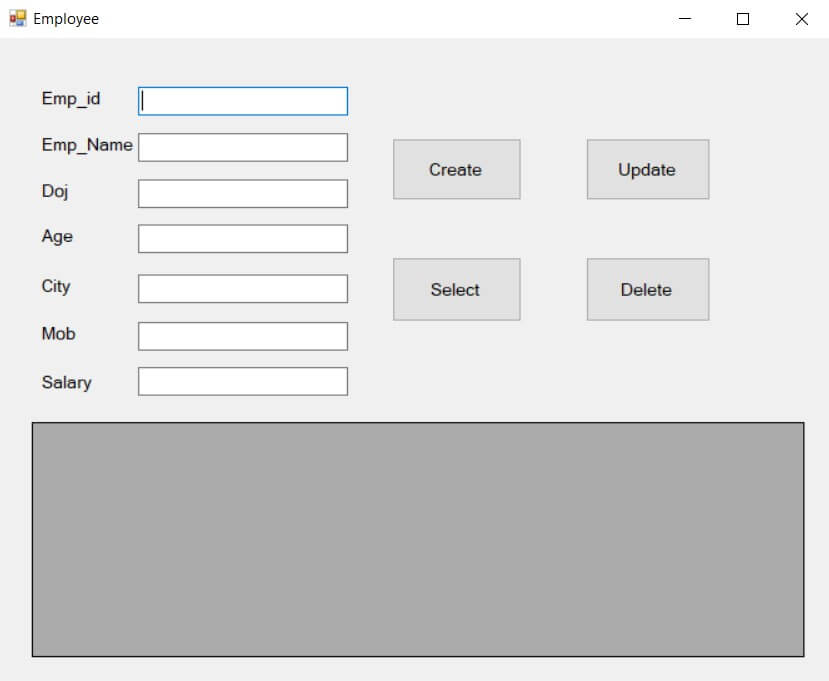
Task: Click the Doj label text
Action: click(x=55, y=191)
